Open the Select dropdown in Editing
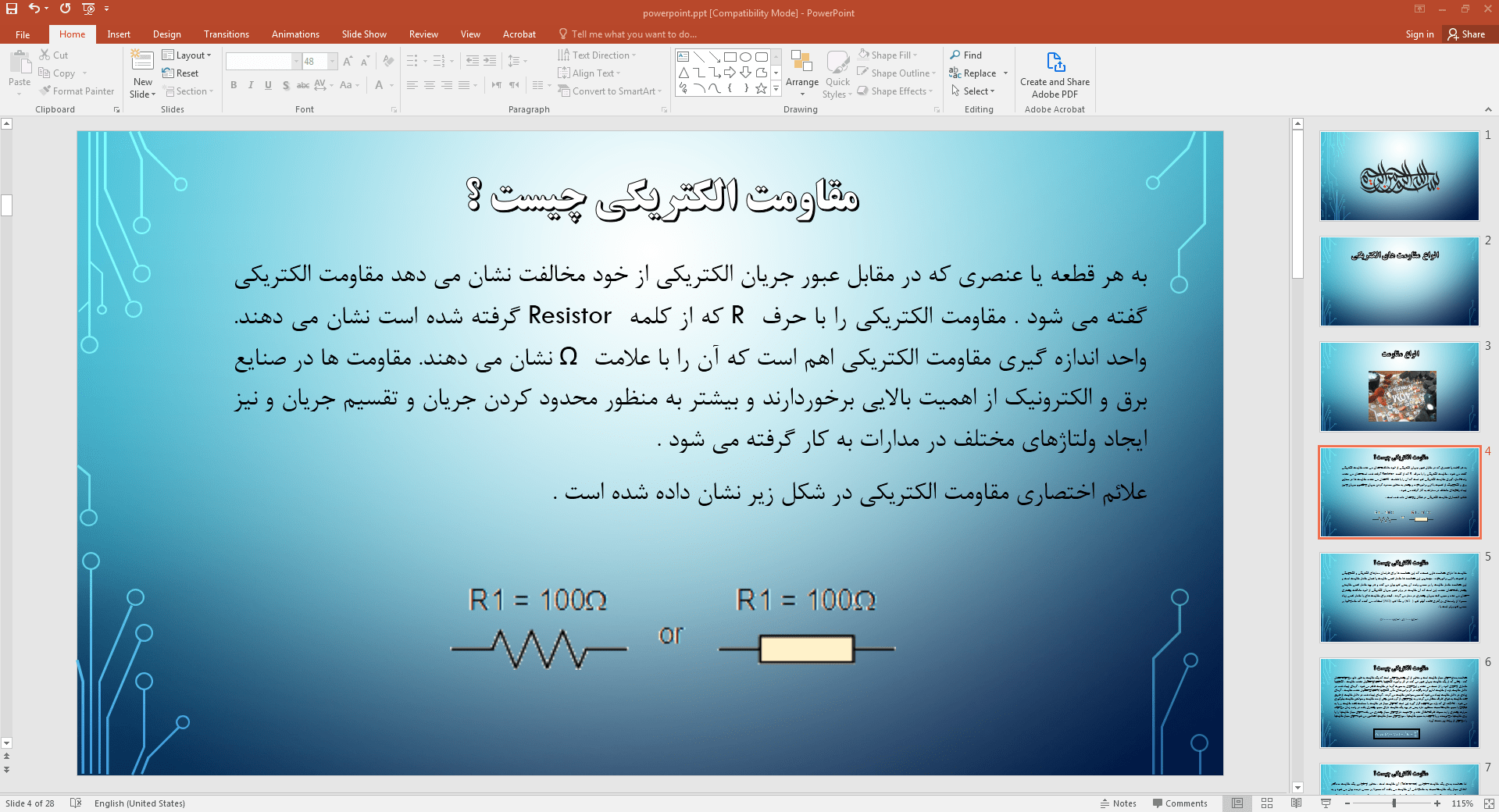 973,91
